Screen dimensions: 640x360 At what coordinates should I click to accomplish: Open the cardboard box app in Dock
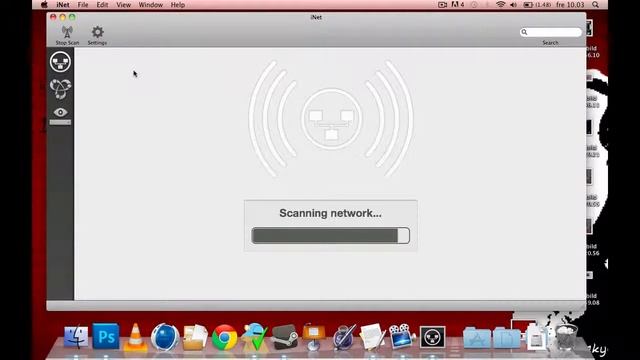coord(195,338)
